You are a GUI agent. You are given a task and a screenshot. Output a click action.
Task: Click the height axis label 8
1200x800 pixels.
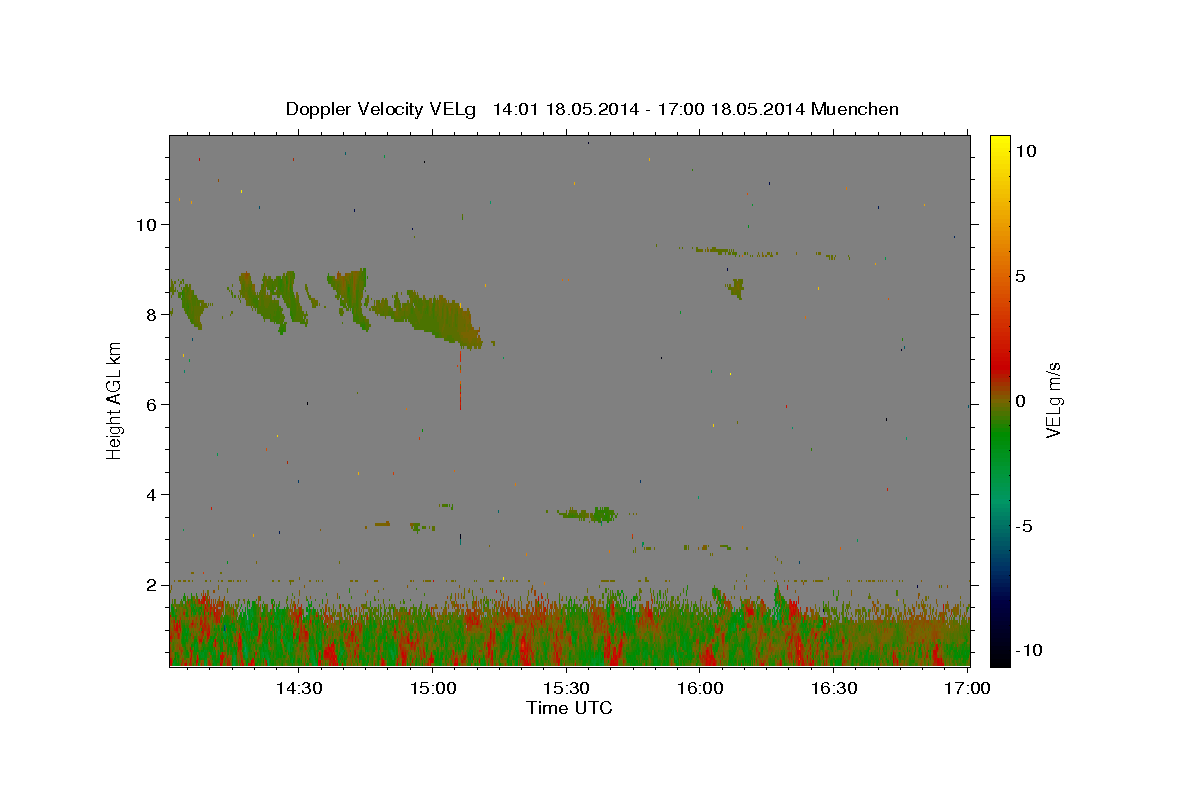pos(153,315)
